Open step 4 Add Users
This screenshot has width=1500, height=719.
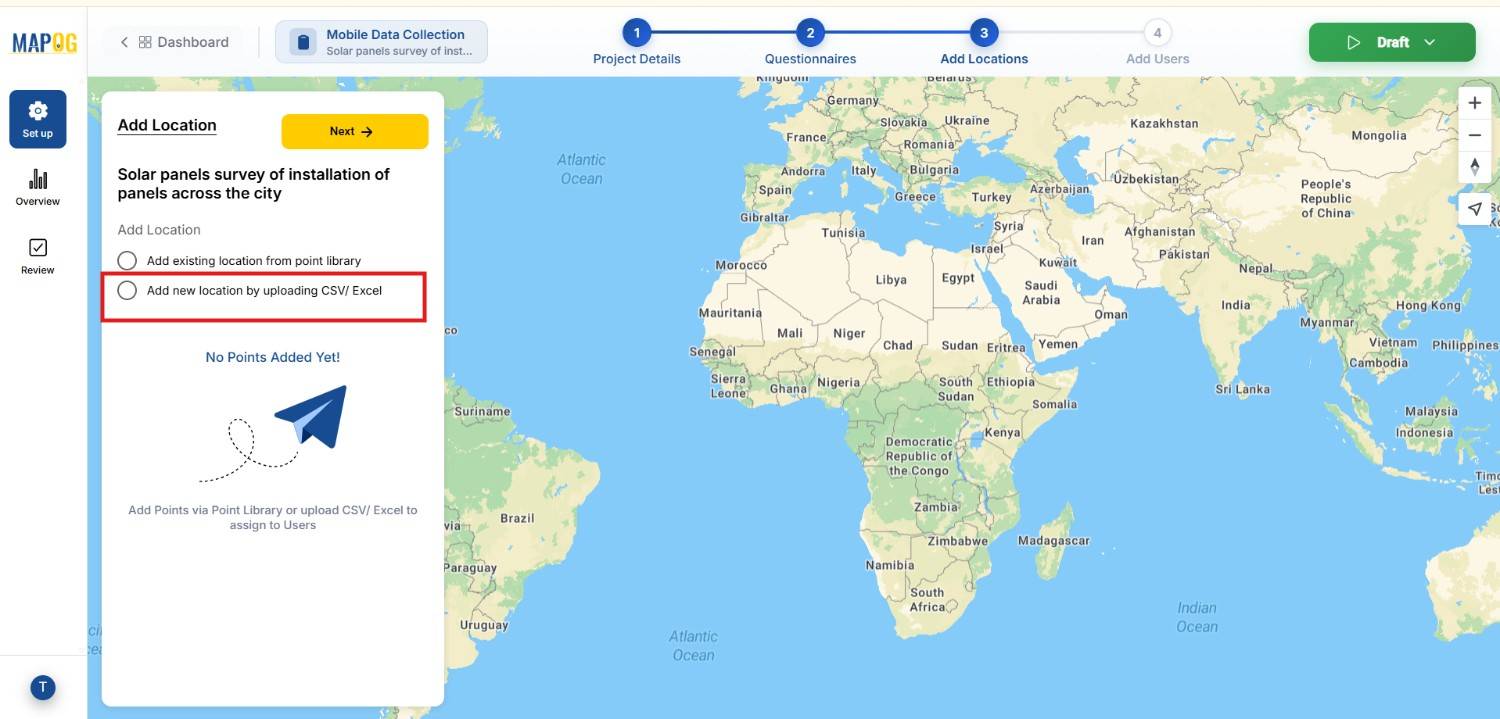coord(1157,33)
